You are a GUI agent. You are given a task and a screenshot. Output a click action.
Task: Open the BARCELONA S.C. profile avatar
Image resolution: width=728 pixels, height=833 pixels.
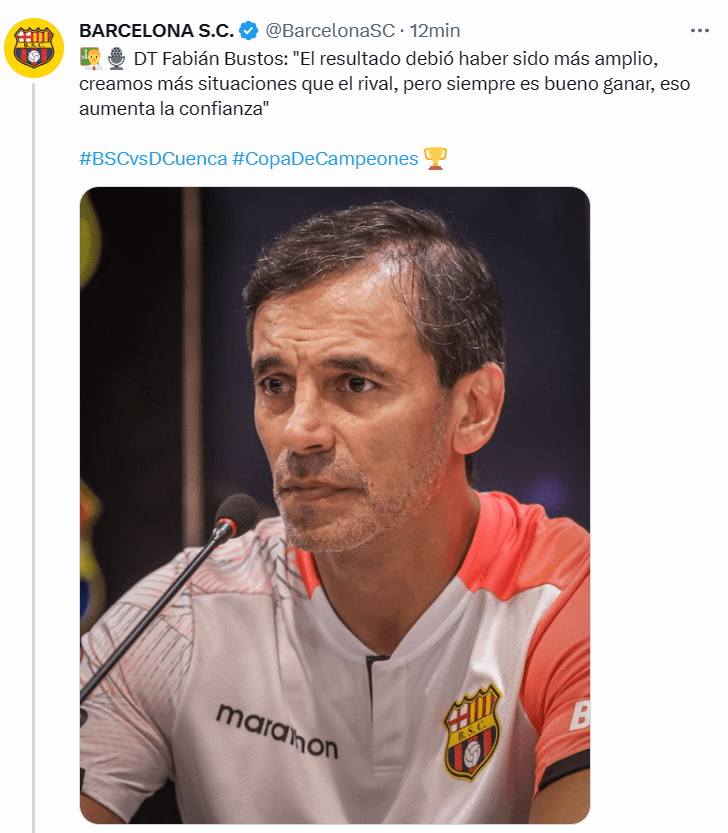point(34,48)
